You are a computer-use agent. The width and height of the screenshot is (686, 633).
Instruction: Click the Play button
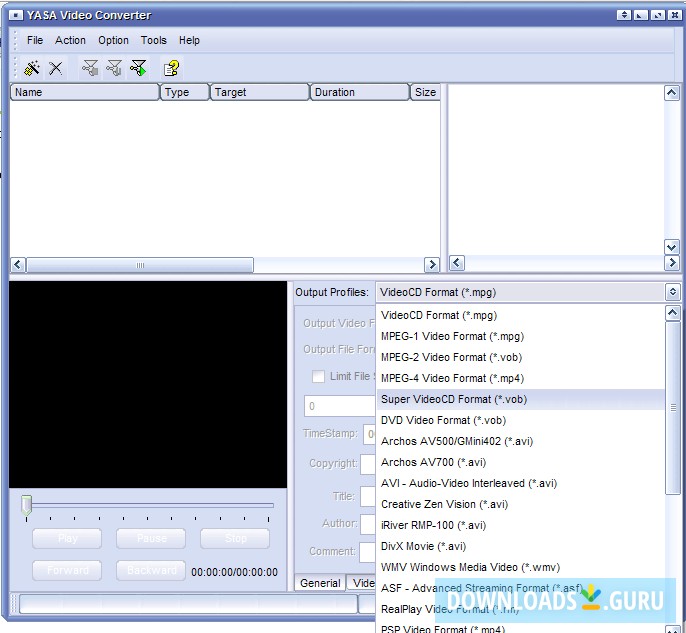coord(67,538)
